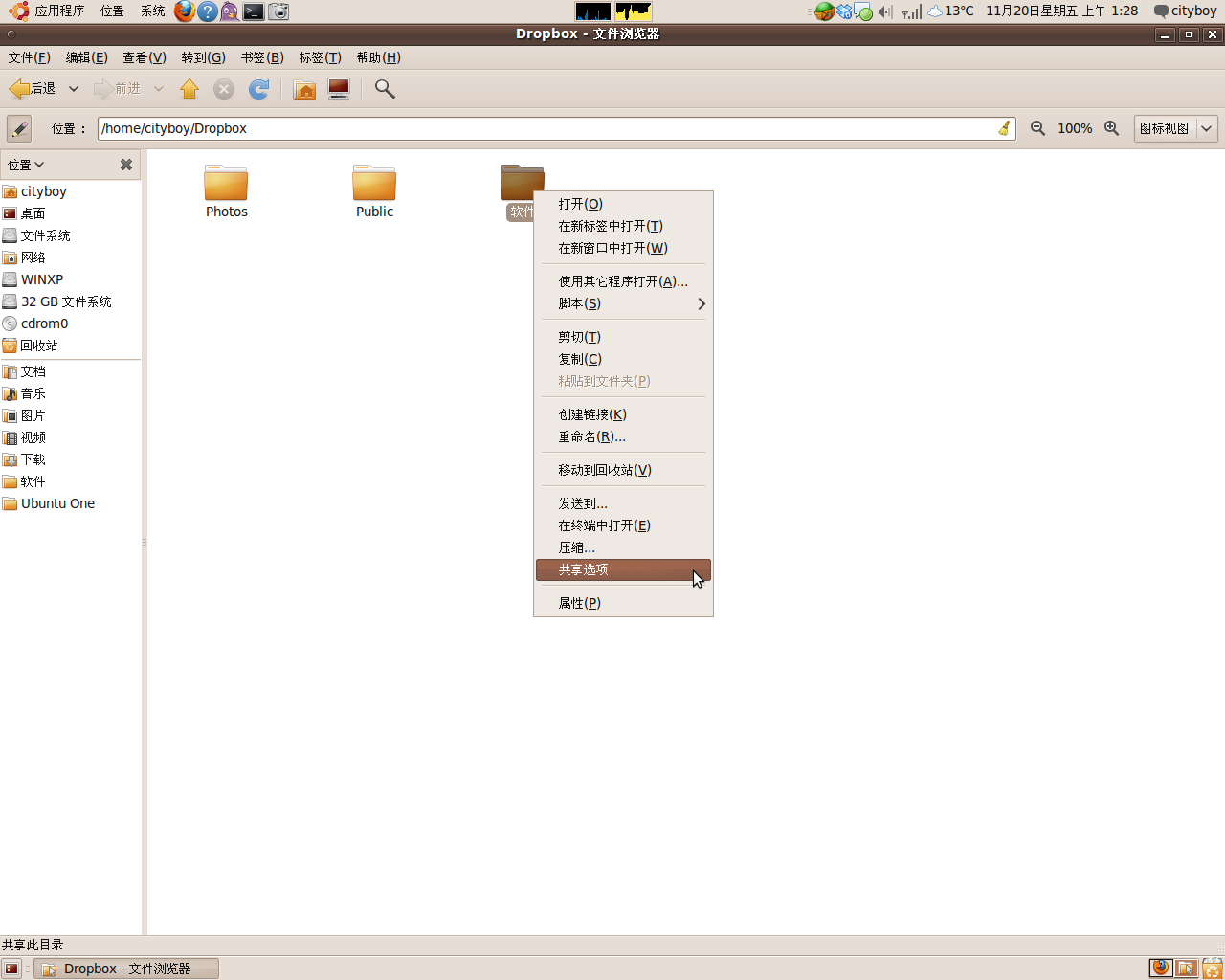The width and height of the screenshot is (1225, 980).
Task: Close the sidebar pane with X
Action: coord(126,165)
